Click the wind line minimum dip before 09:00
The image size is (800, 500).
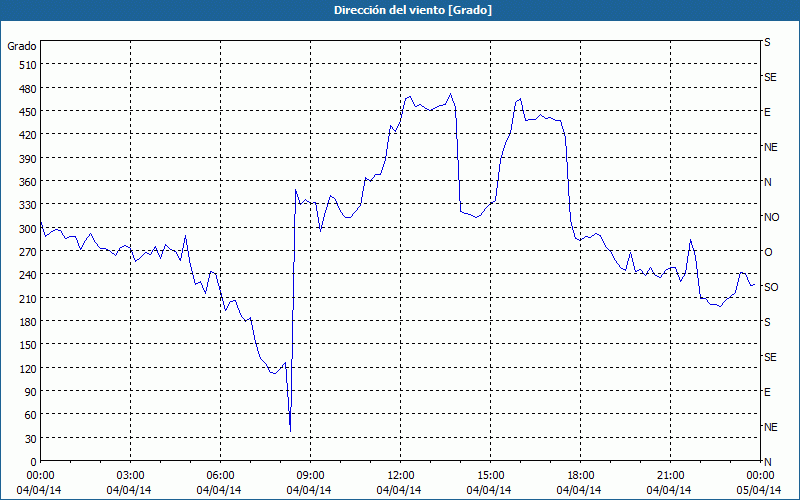point(290,431)
